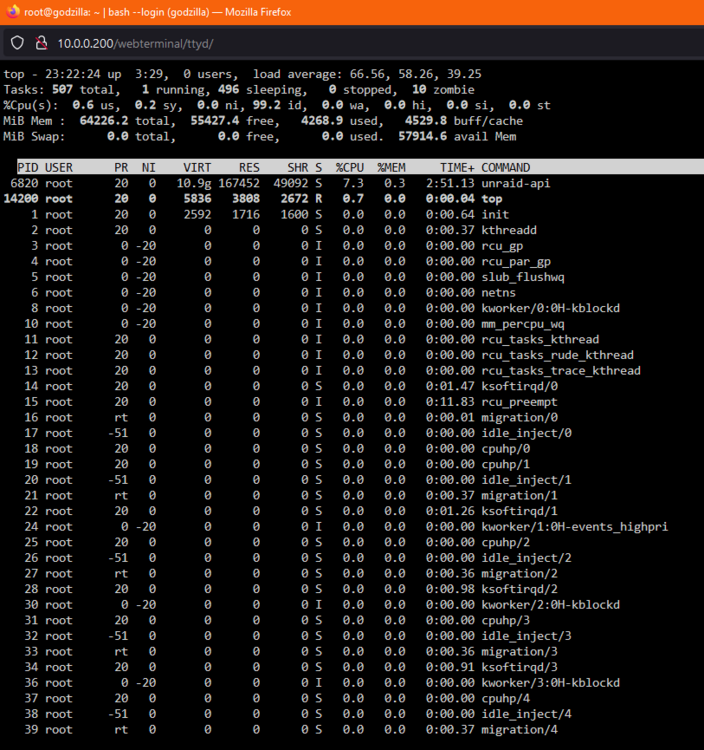The height and width of the screenshot is (750, 704).
Task: Click the kworker/0:0H-kblockd command
Action: tap(550, 308)
